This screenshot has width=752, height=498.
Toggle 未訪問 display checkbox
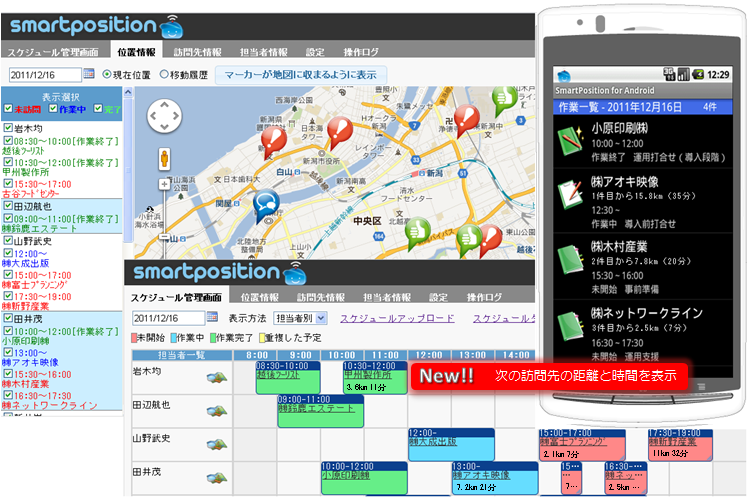click(8, 108)
